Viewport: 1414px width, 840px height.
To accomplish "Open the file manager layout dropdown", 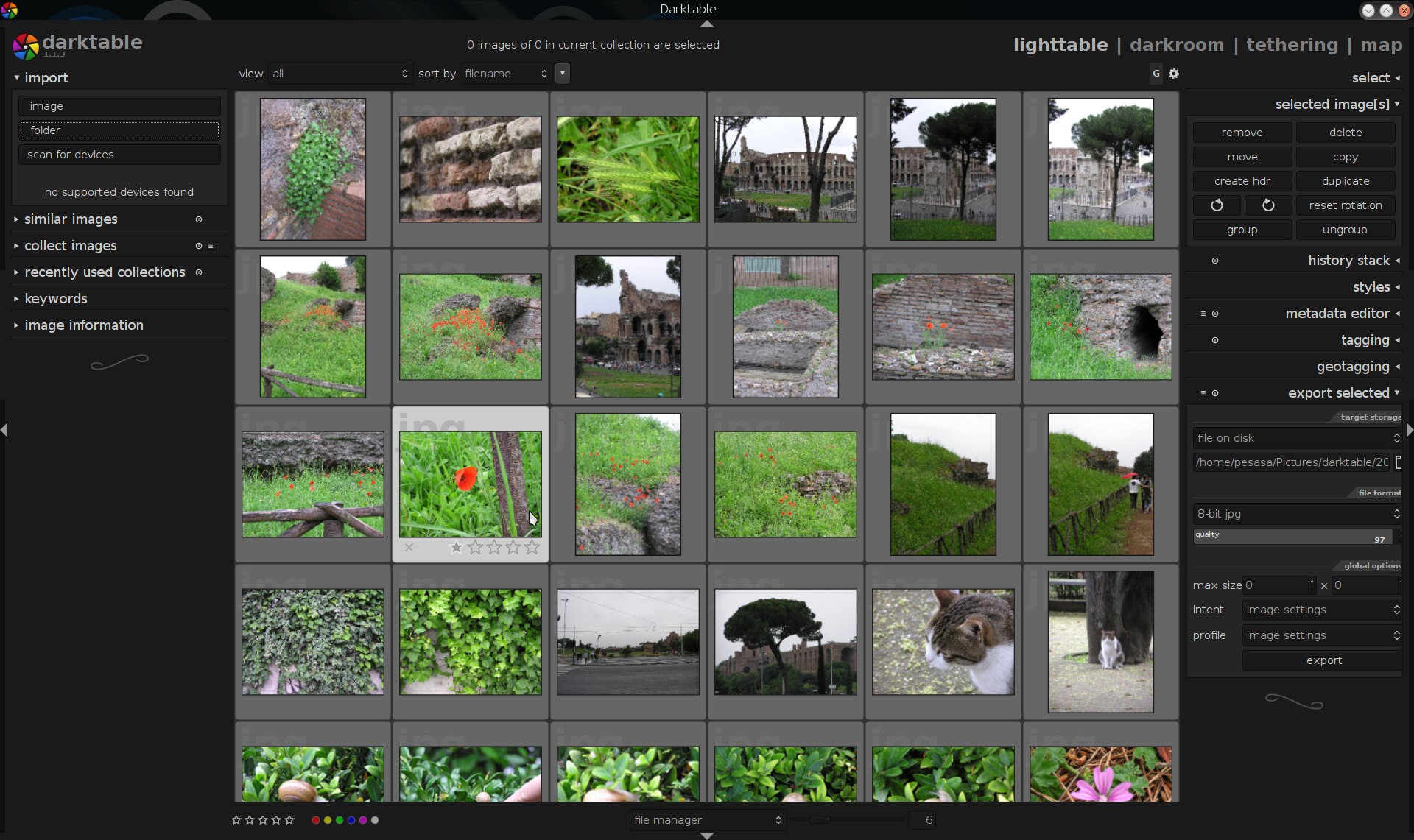I will pos(708,820).
